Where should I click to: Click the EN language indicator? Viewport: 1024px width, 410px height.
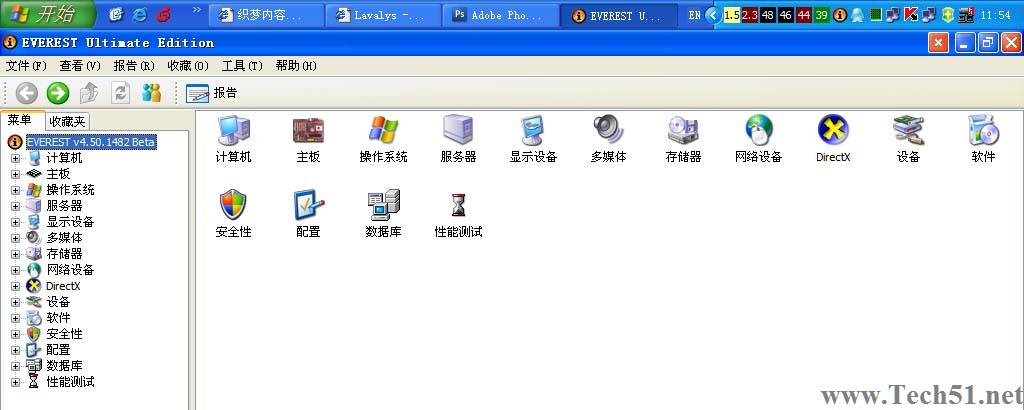694,15
